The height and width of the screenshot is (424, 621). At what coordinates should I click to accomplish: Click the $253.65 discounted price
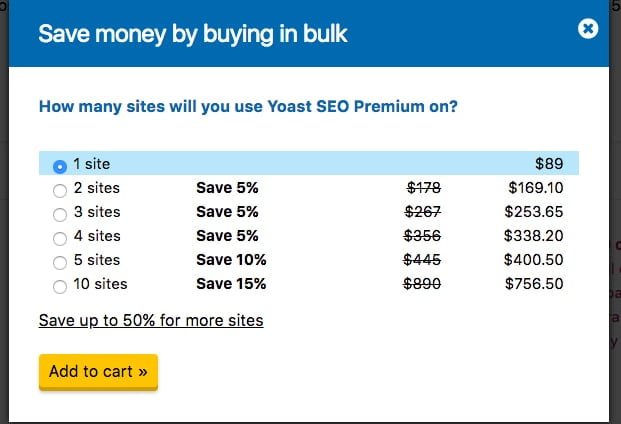[533, 212]
